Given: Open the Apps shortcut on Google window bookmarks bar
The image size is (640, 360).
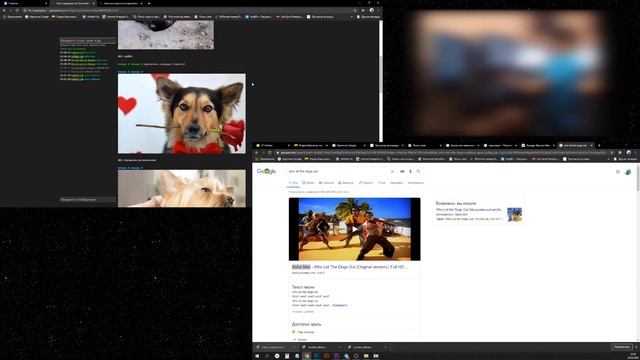Looking at the screenshot, I should coord(265,159).
